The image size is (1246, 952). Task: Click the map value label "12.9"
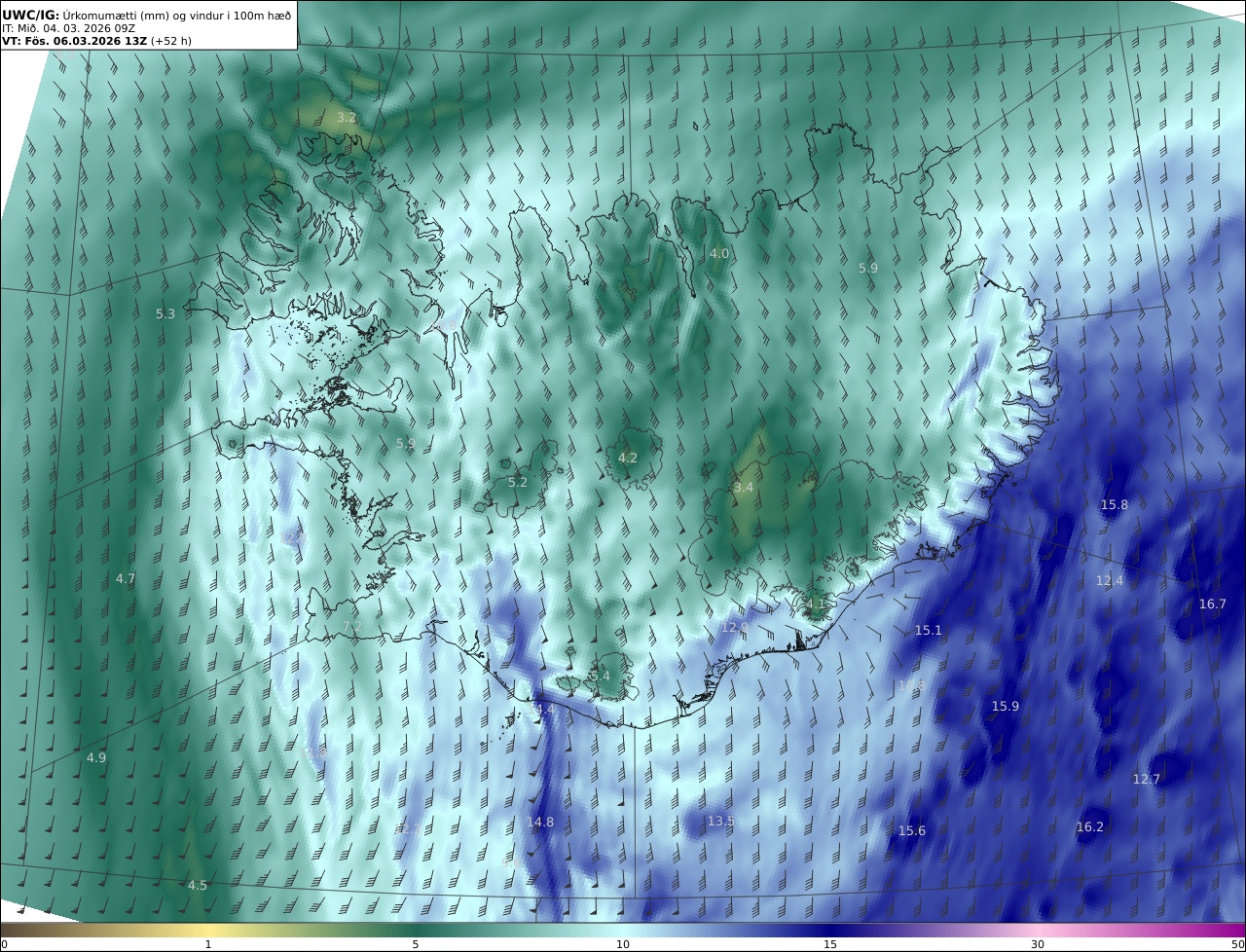pyautogui.click(x=735, y=628)
